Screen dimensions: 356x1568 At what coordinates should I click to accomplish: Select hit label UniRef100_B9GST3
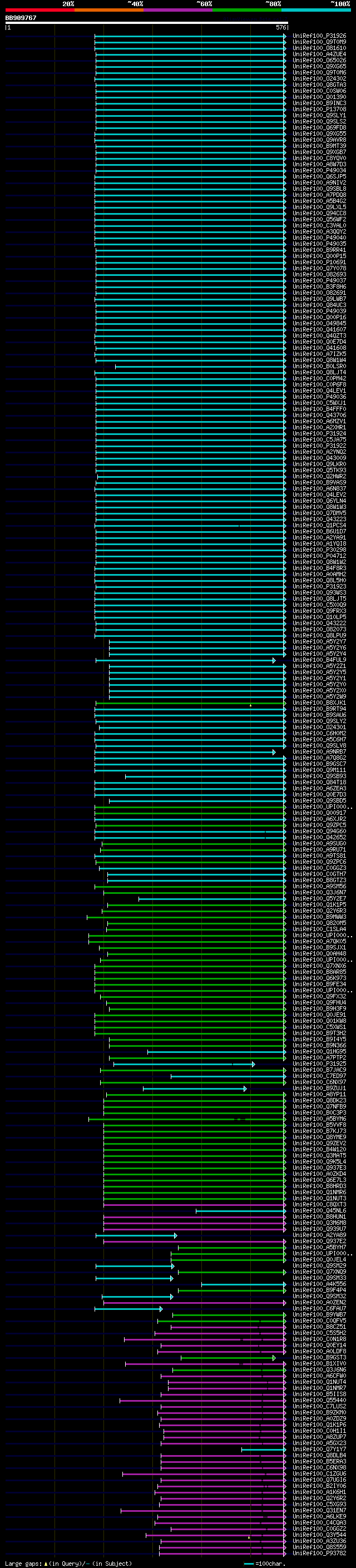319,1357
